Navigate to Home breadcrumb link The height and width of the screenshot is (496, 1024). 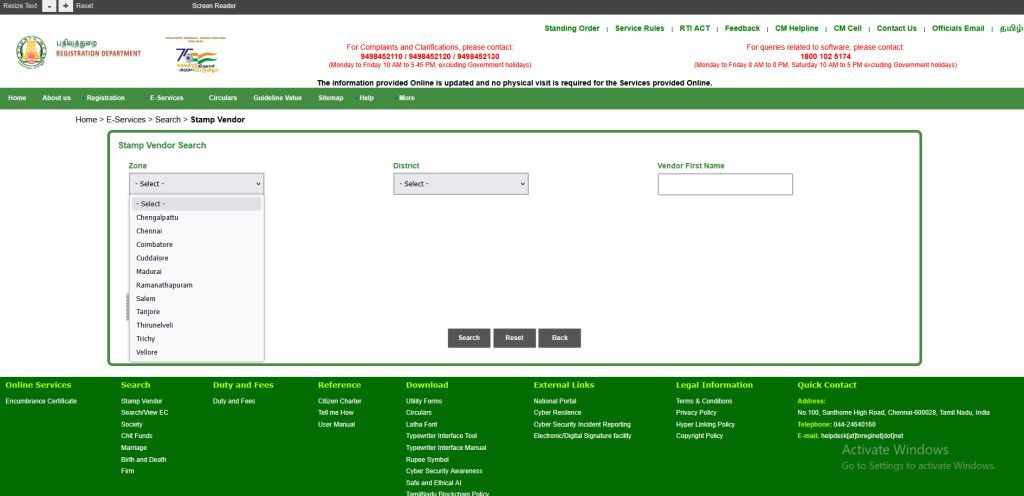click(x=86, y=120)
